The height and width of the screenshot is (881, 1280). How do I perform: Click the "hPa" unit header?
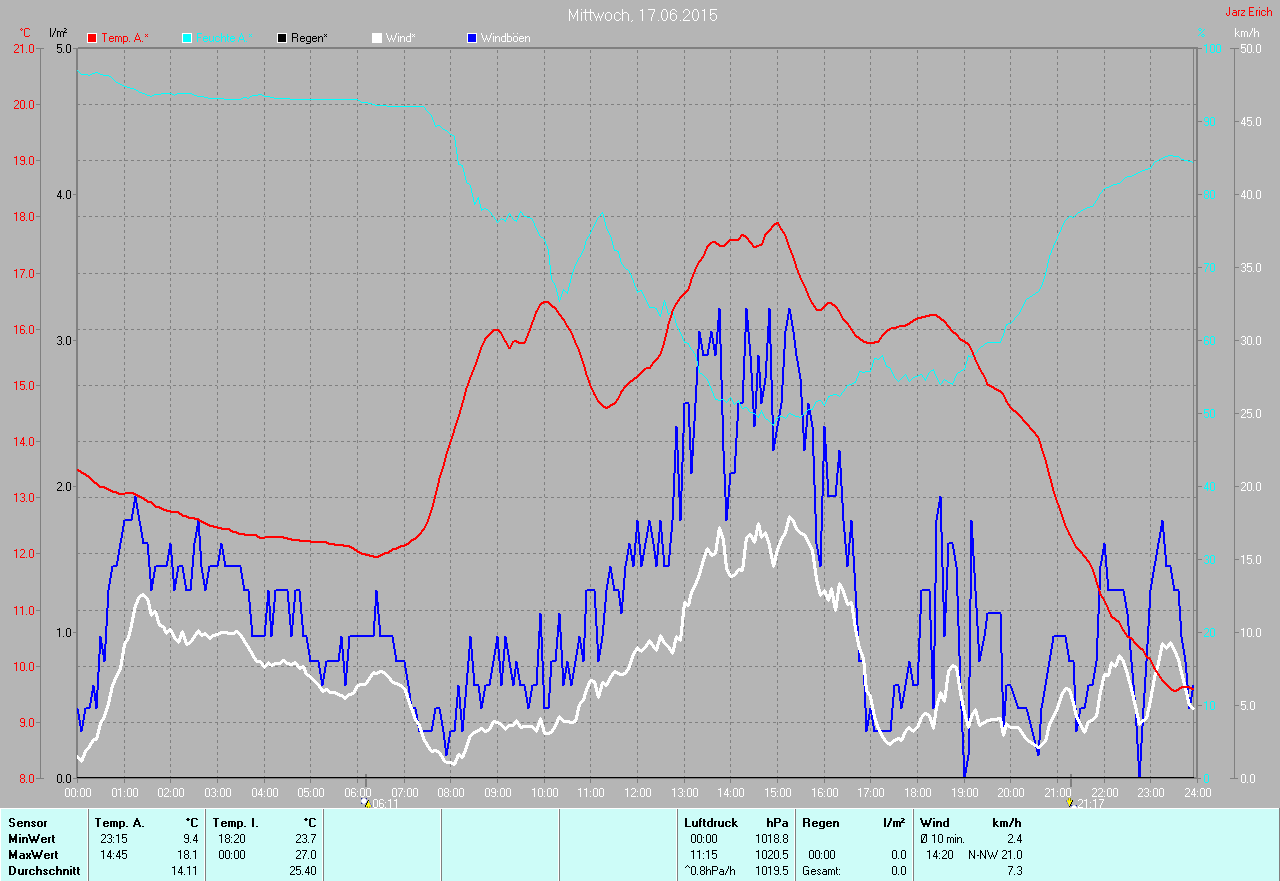coord(777,823)
